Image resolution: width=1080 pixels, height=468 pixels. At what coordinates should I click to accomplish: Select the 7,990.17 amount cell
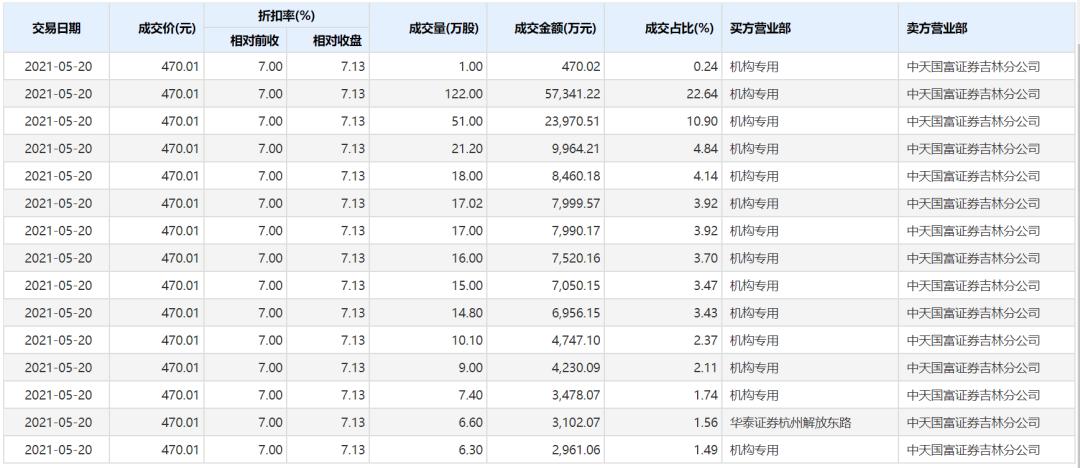pos(575,231)
